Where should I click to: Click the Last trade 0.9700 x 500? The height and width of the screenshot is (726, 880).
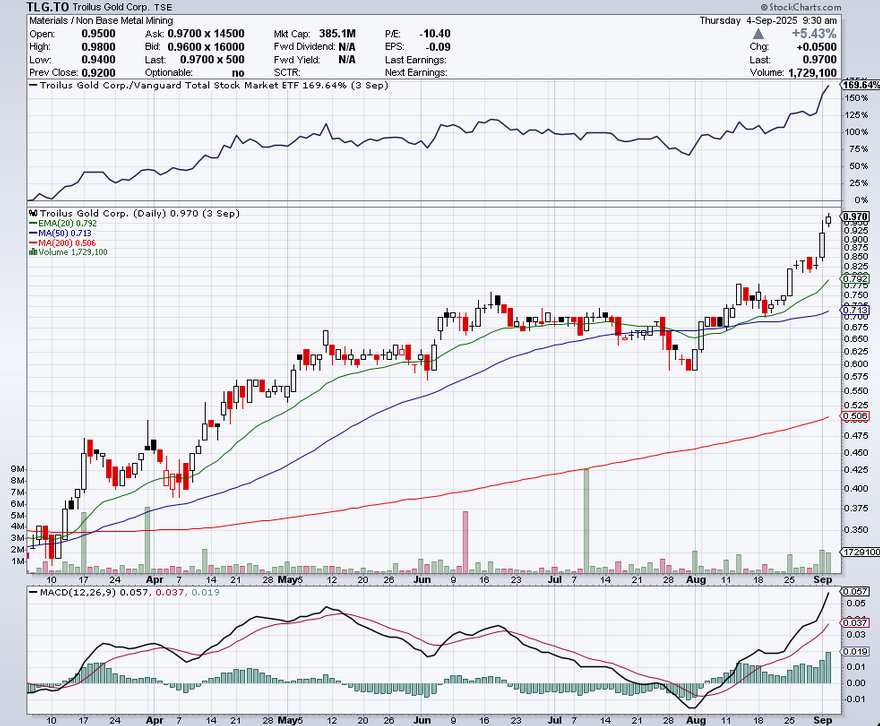[212, 59]
